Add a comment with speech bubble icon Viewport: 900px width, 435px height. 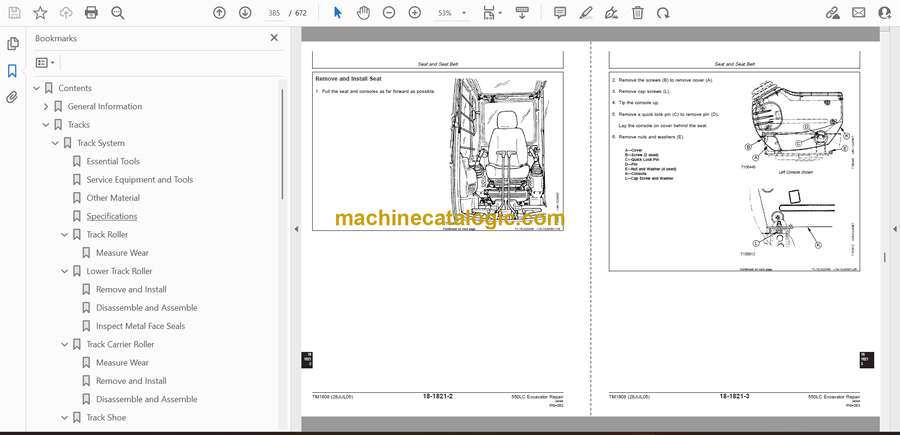point(560,13)
